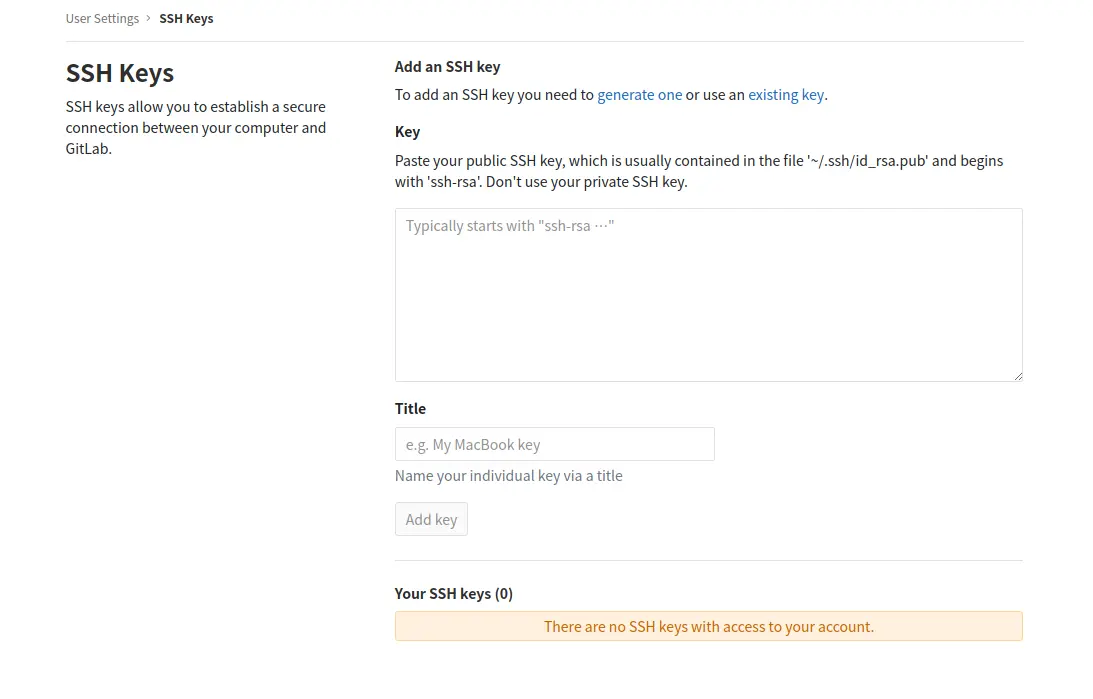Viewport: 1093px width, 699px height.
Task: Click the "Your SSH keys (0)" heading
Action: point(453,593)
